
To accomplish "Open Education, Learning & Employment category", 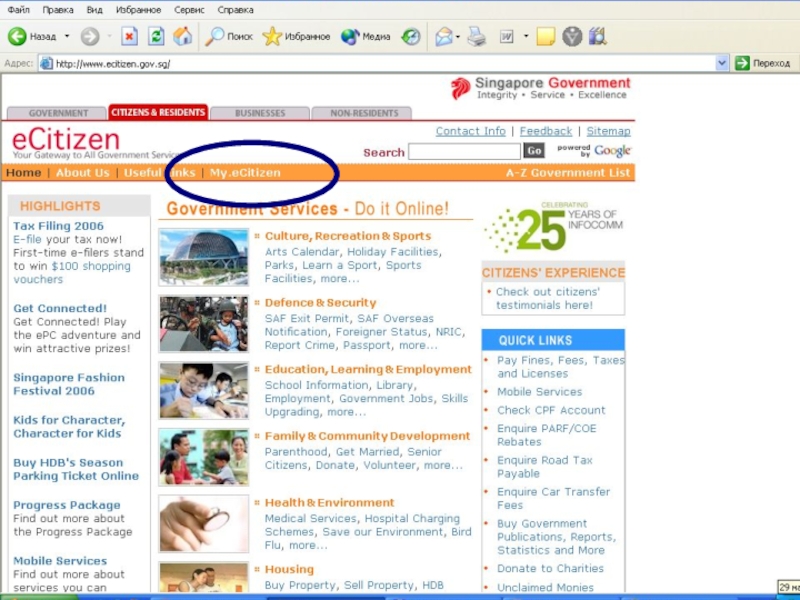I will click(x=368, y=369).
